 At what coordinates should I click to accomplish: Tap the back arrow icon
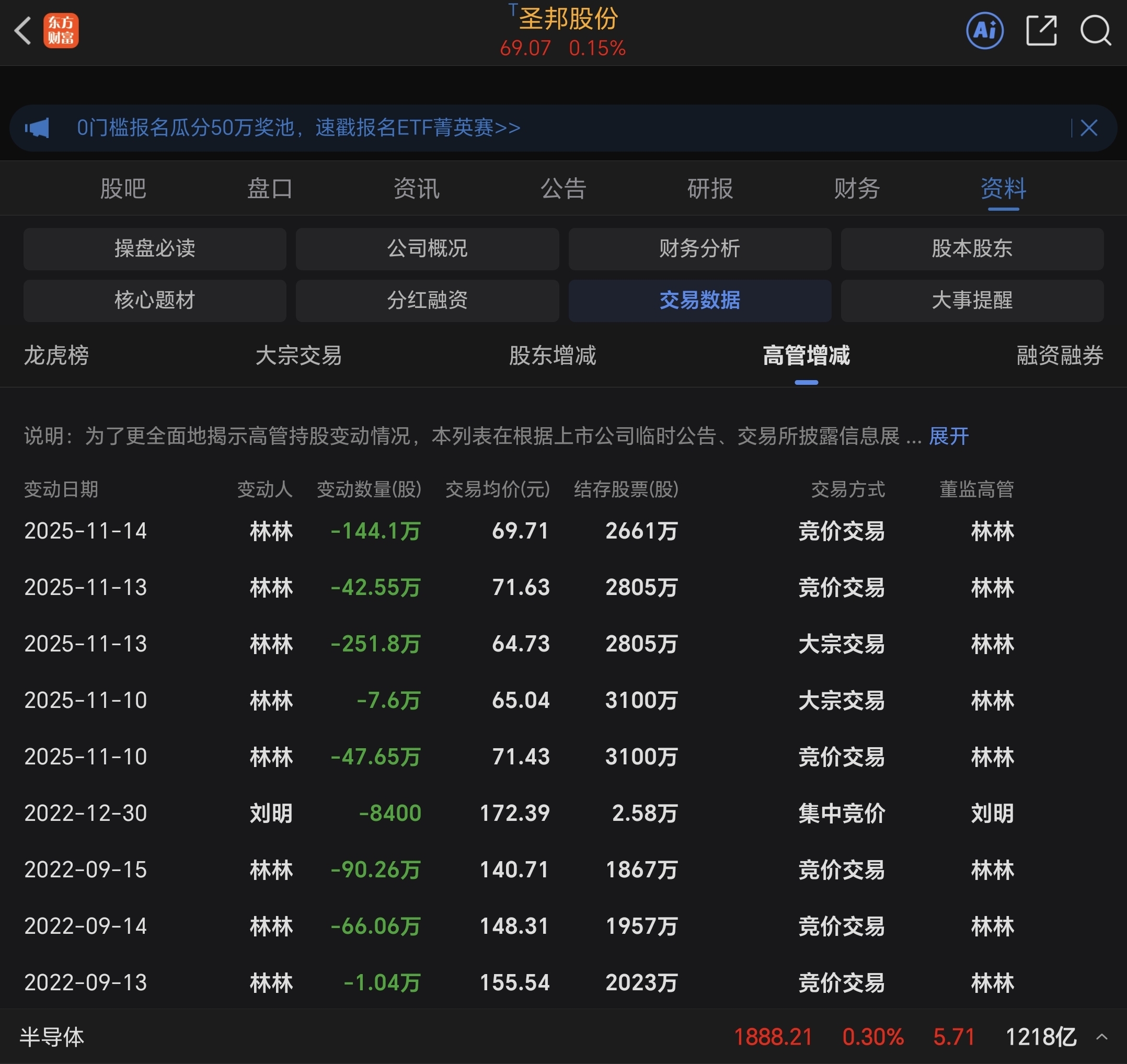[x=22, y=31]
